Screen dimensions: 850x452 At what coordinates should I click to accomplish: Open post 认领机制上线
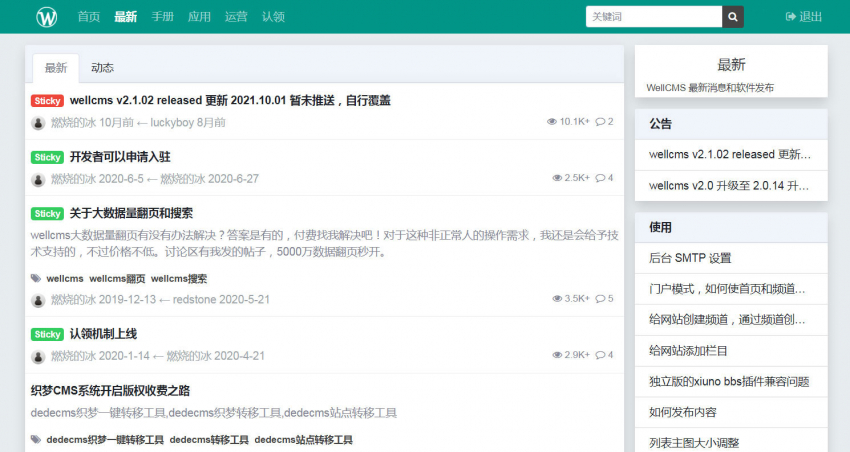104,334
